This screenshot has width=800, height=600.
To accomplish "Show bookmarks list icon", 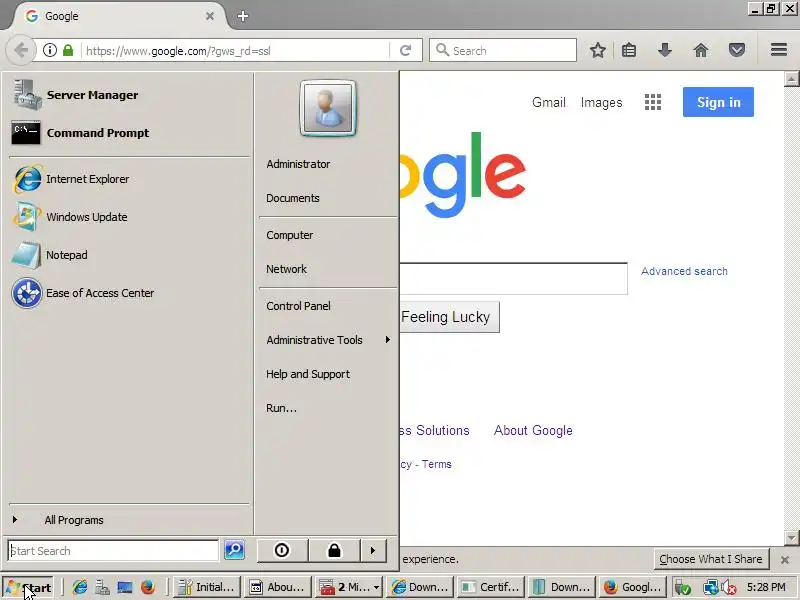I will tap(629, 50).
